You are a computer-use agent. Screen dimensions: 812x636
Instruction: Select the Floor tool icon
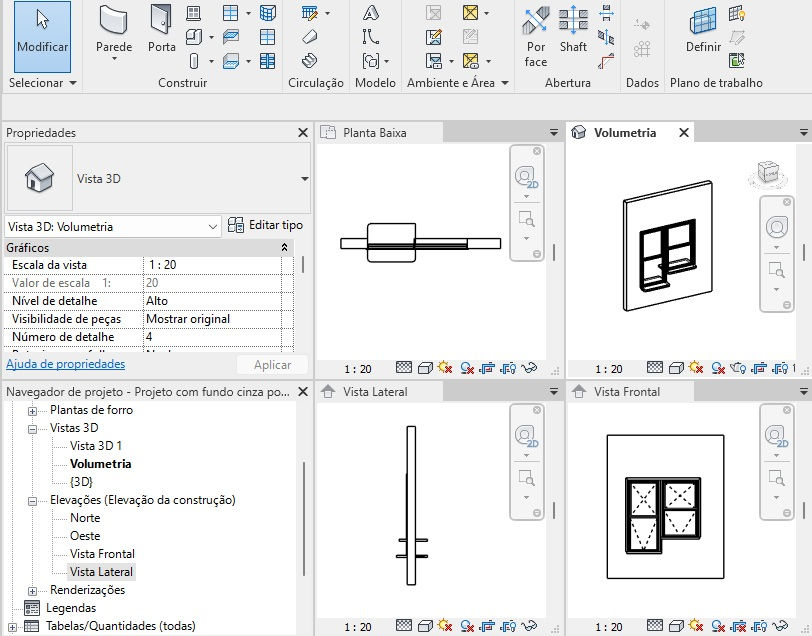click(x=230, y=61)
